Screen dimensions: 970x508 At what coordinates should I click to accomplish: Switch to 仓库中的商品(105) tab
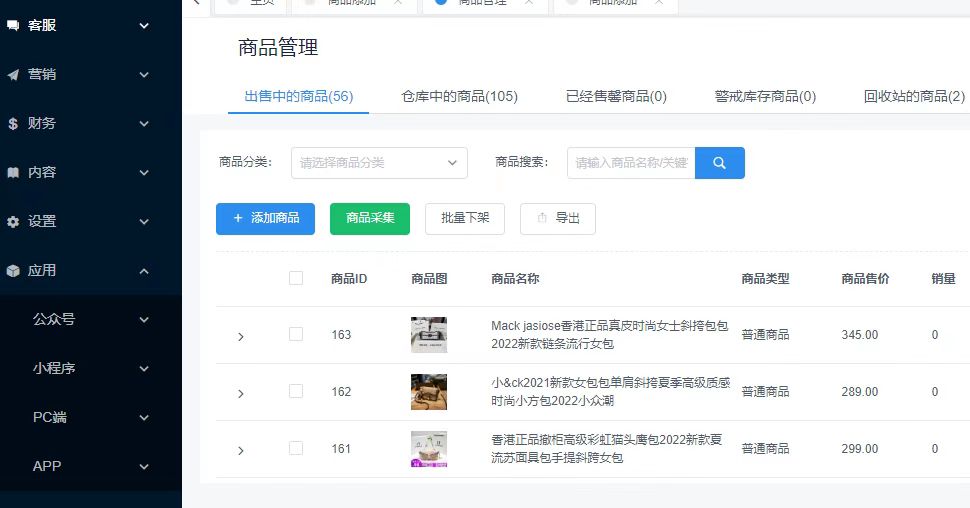(x=460, y=97)
